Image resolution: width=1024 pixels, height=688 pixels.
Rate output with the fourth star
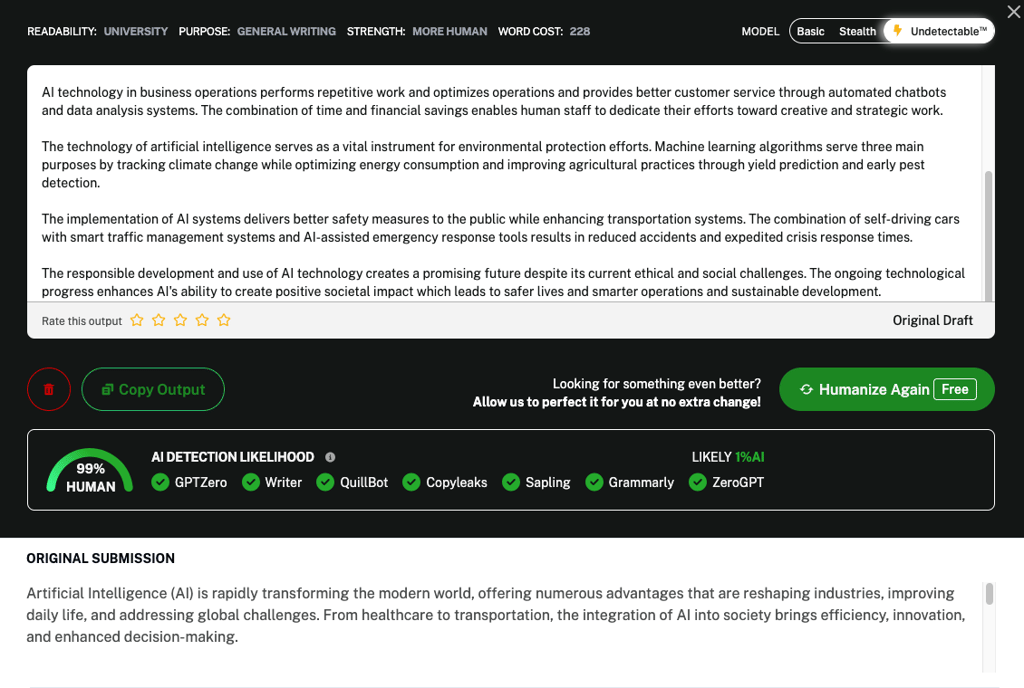(x=202, y=320)
